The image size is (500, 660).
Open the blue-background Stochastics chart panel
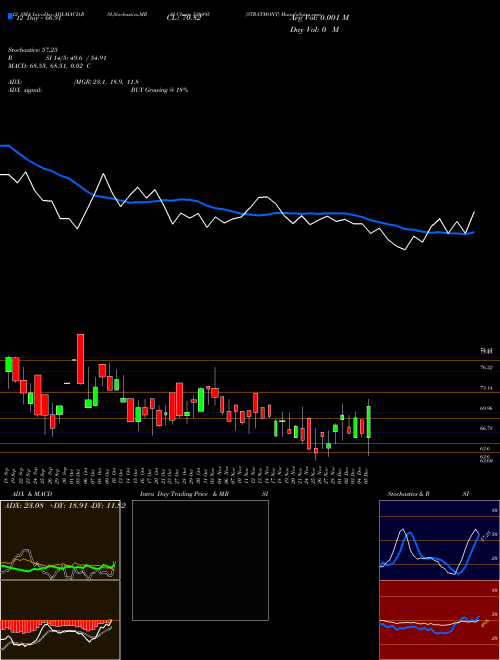(x=439, y=540)
